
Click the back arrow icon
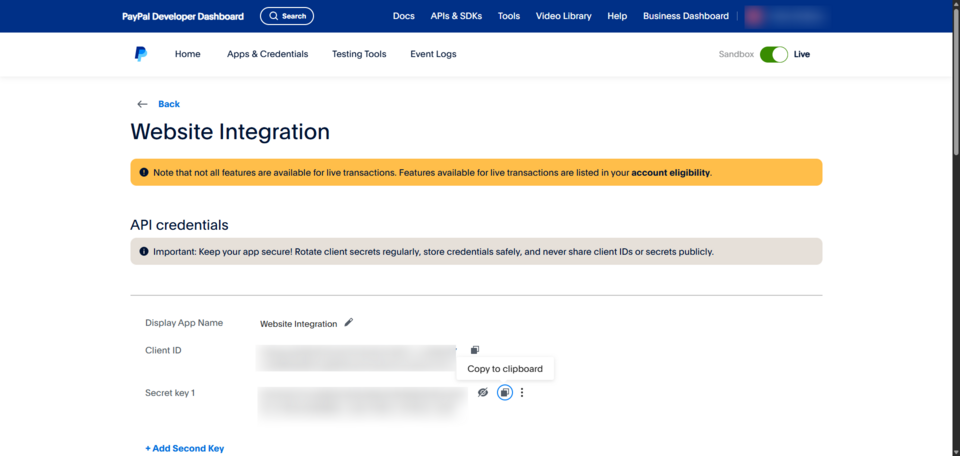point(142,104)
